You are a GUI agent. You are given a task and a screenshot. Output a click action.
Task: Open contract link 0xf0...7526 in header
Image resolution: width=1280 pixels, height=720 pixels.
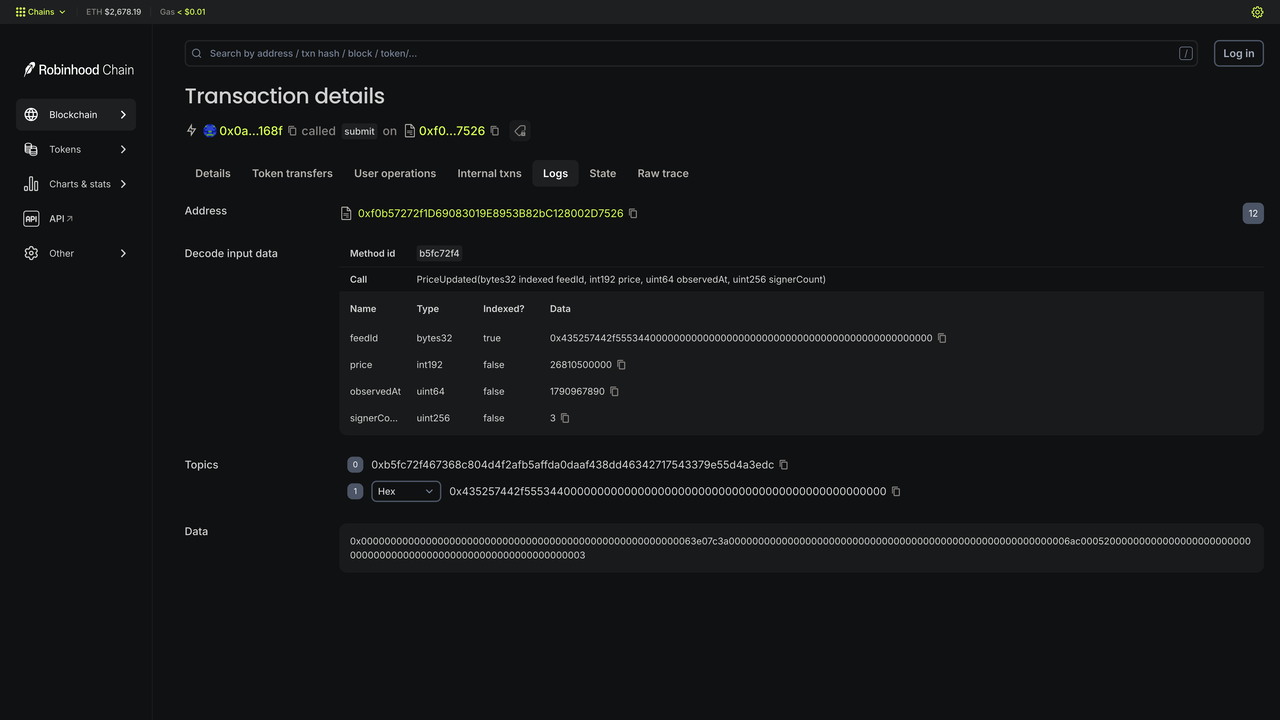point(452,131)
